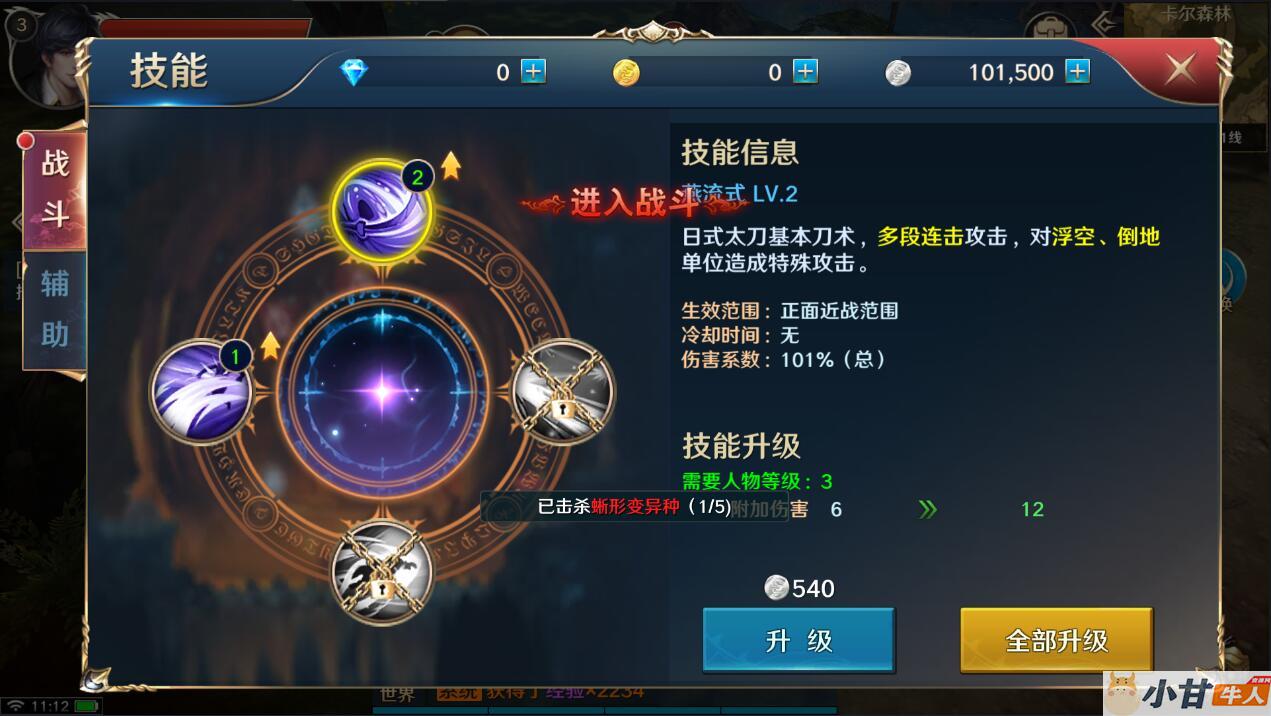
Task: Click the silver coin currency icon
Action: click(x=898, y=72)
